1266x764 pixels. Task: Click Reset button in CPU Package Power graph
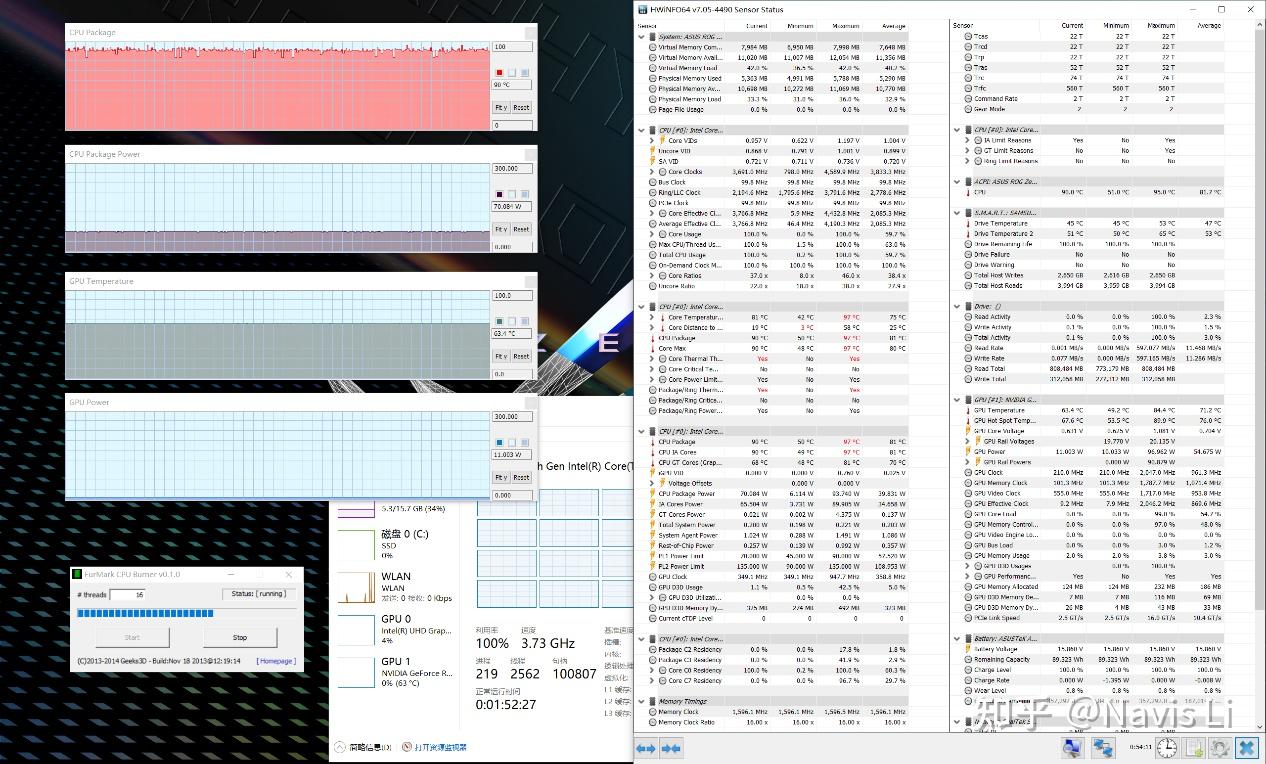[x=522, y=229]
